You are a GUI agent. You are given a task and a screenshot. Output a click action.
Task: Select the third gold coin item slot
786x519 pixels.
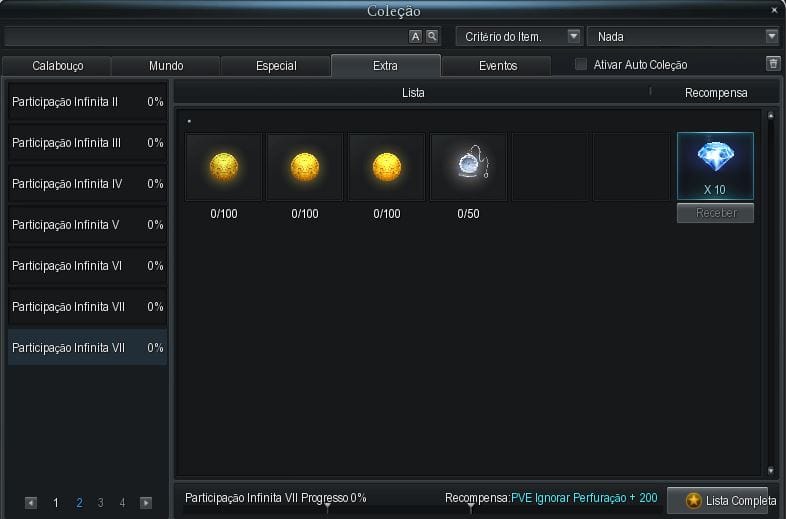(x=387, y=167)
